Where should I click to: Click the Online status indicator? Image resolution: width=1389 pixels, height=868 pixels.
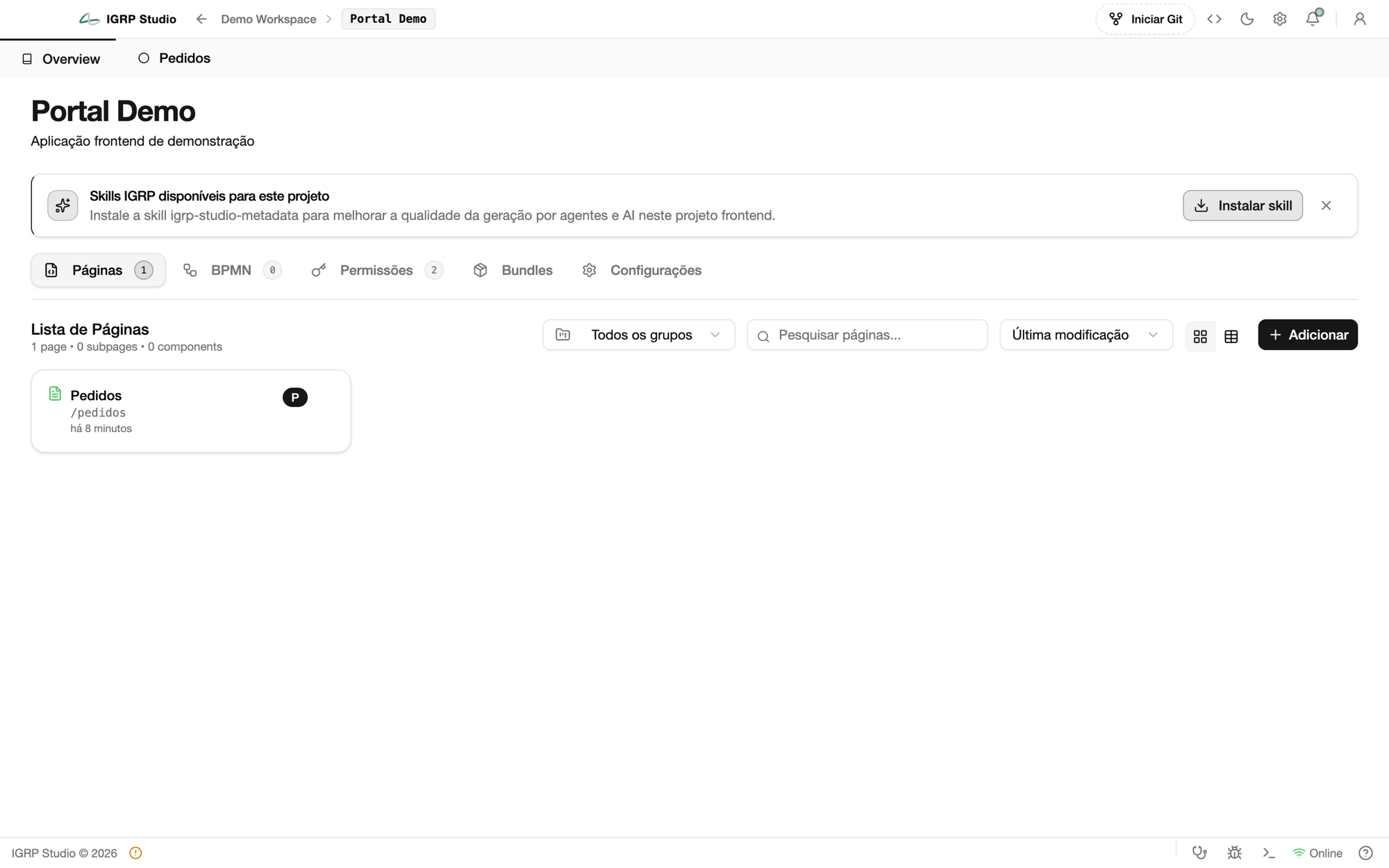(1317, 853)
